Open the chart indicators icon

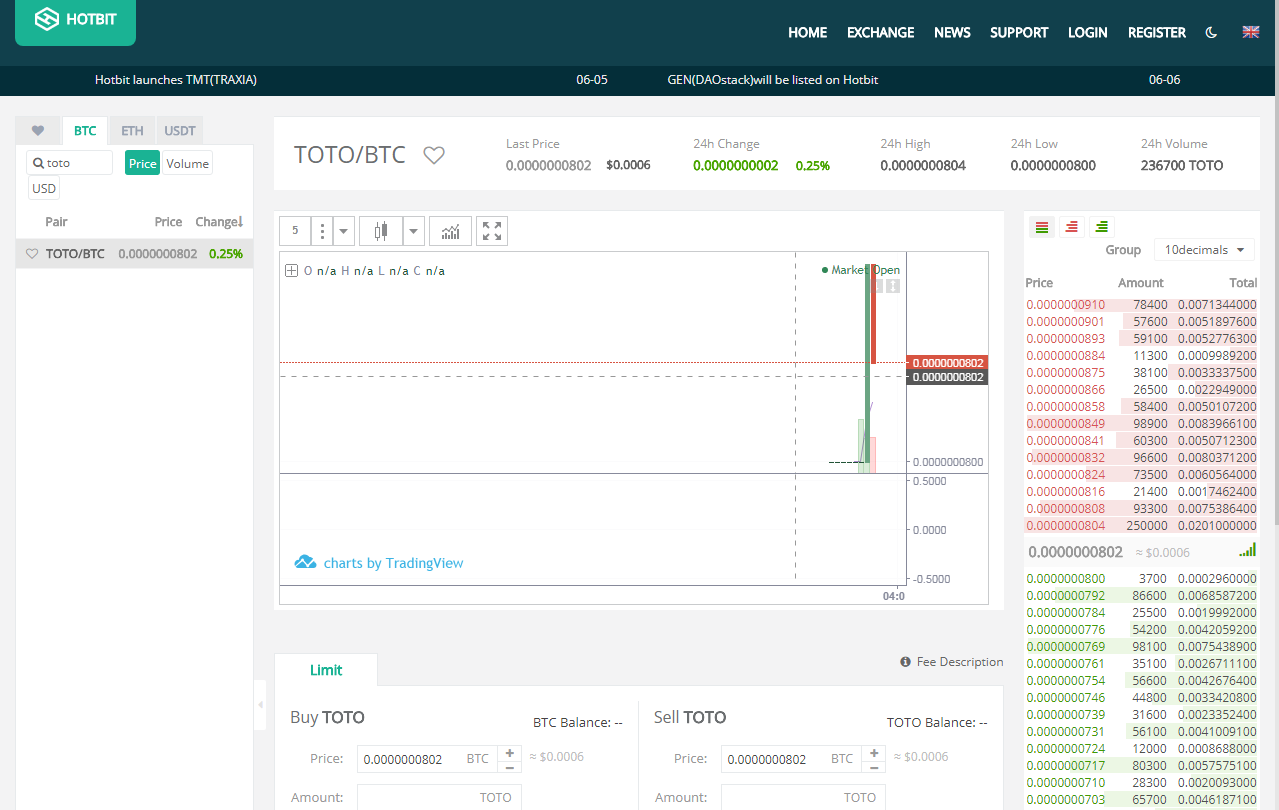click(450, 231)
